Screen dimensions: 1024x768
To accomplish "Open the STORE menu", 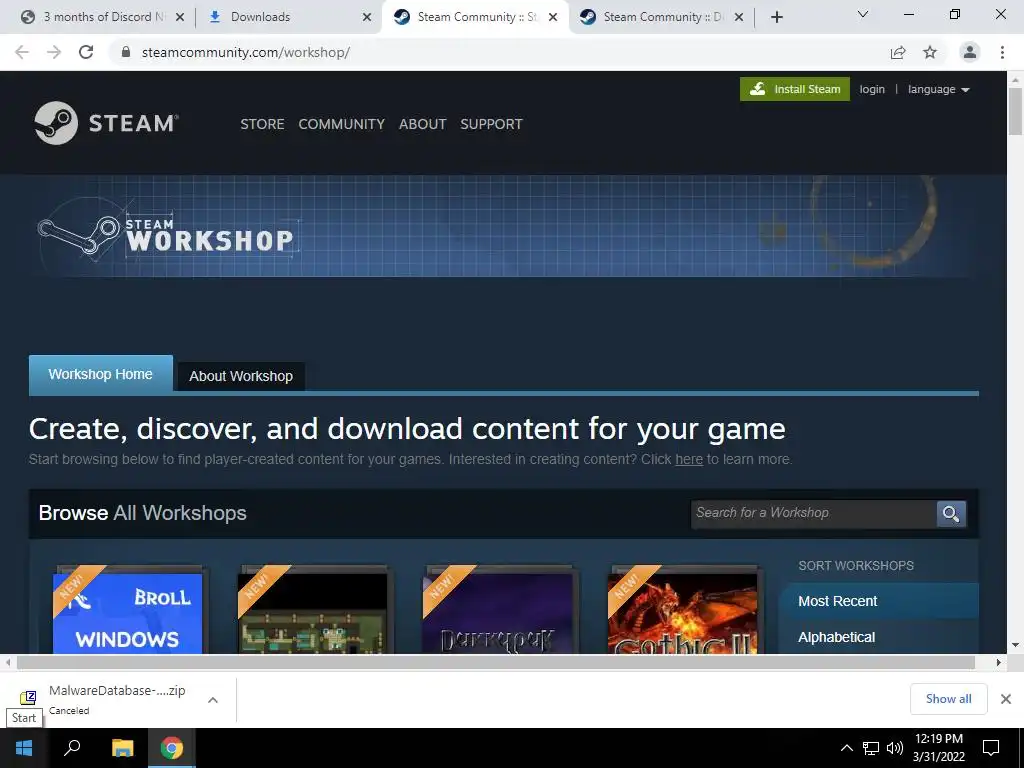I will pyautogui.click(x=262, y=124).
